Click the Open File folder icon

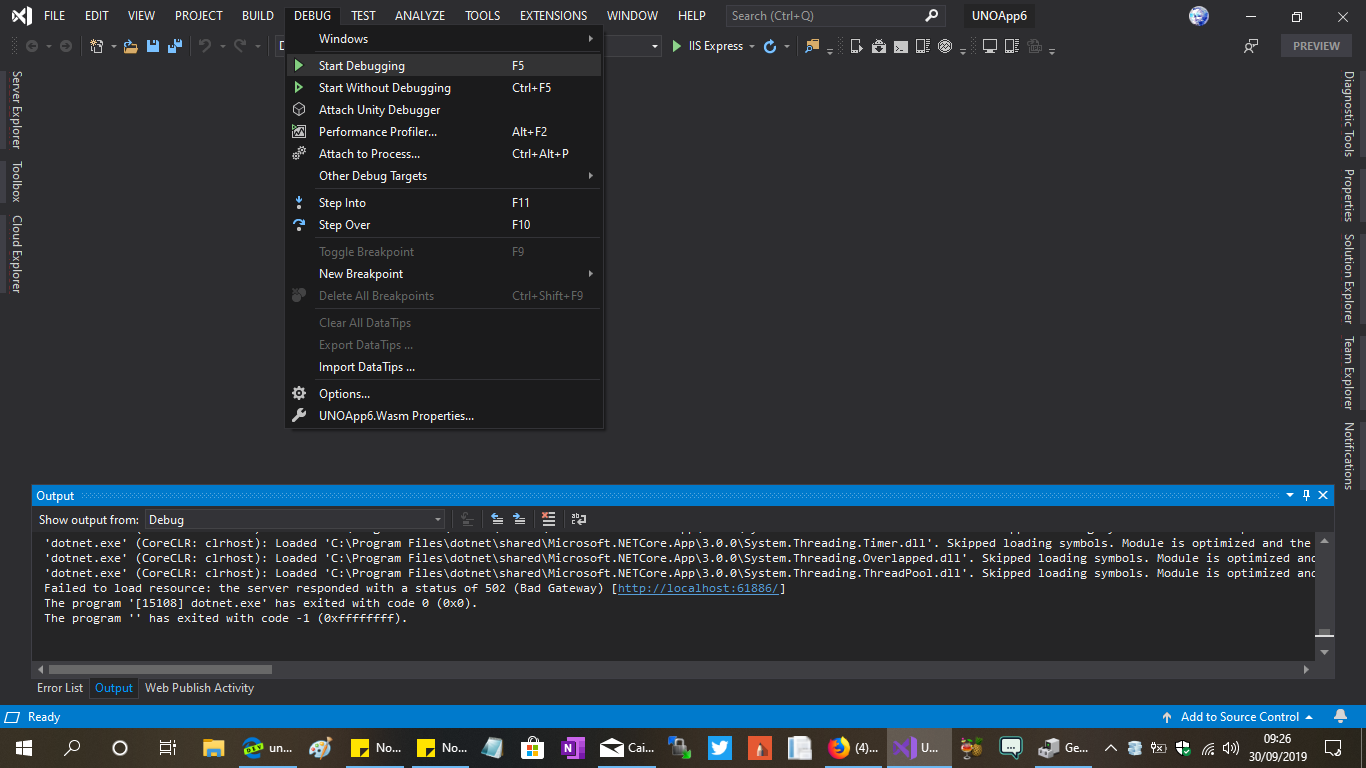coord(131,46)
